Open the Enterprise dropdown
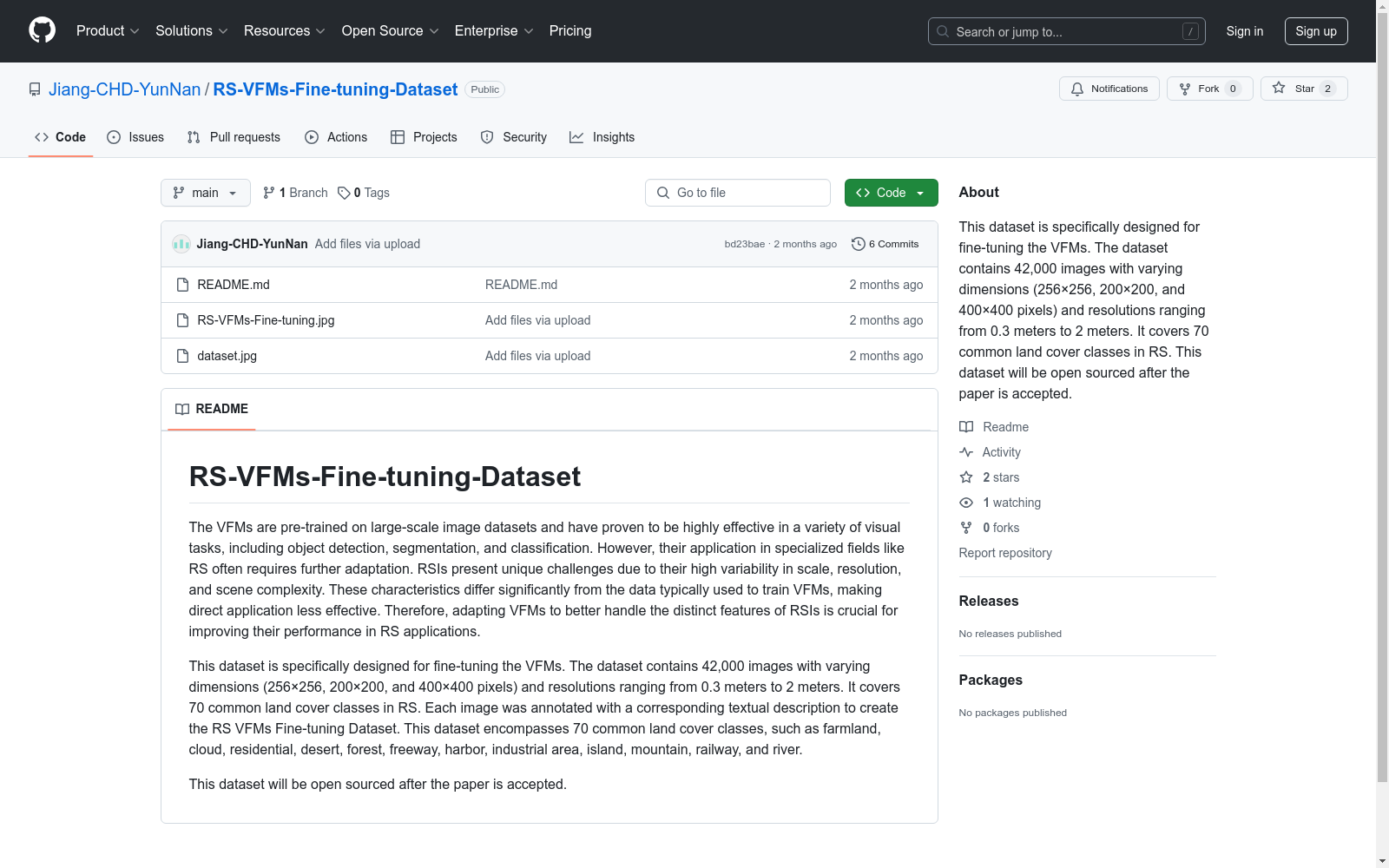Viewport: 1389px width, 868px height. point(494,31)
